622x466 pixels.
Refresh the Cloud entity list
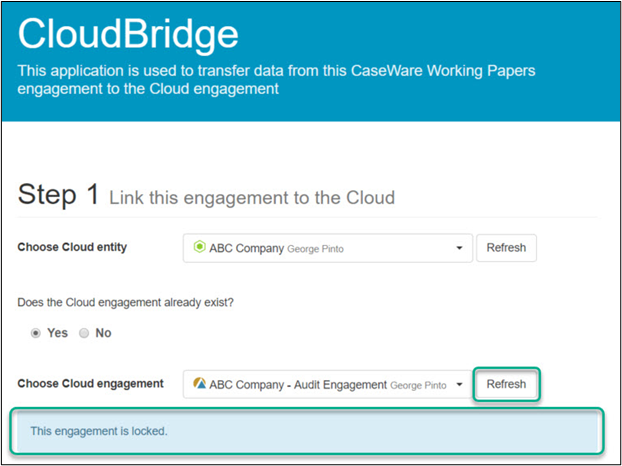506,248
